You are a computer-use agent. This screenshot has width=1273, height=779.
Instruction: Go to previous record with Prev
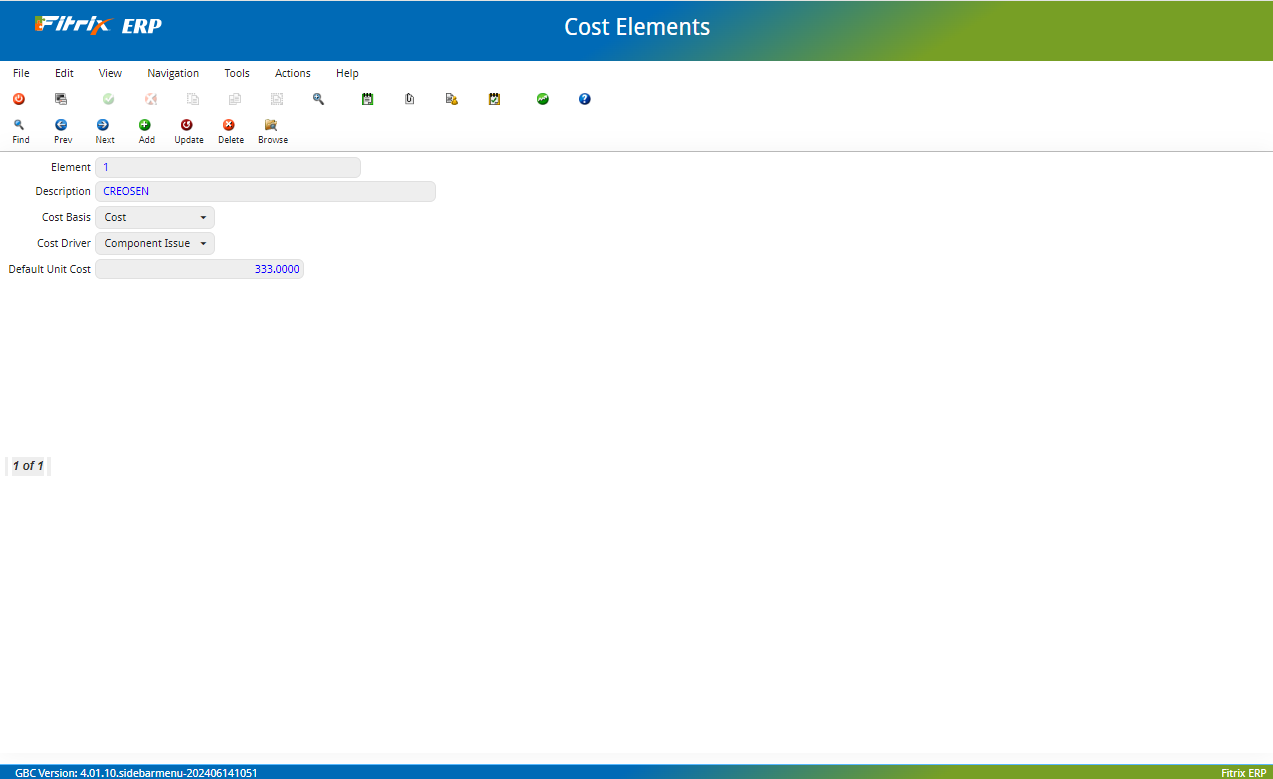(x=62, y=131)
